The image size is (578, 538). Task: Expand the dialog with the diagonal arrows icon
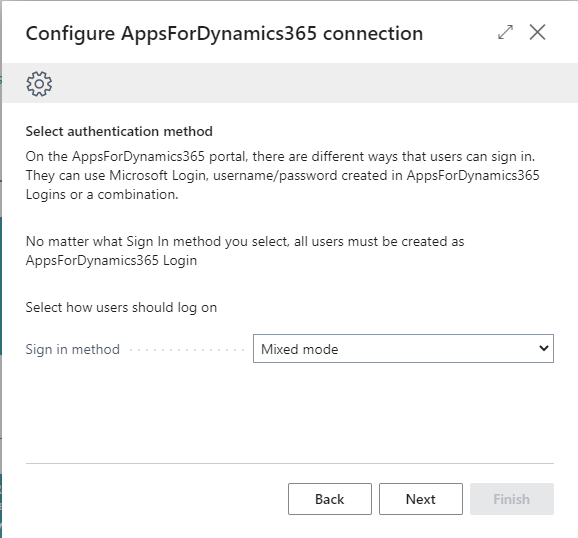505,32
